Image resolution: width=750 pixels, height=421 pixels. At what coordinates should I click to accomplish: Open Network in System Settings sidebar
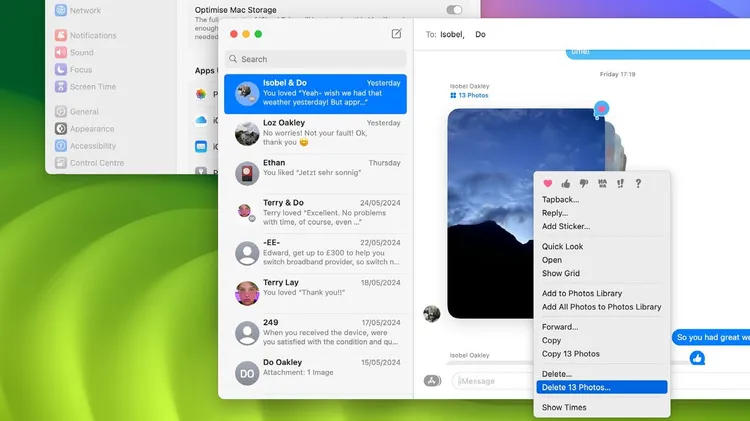click(78, 10)
